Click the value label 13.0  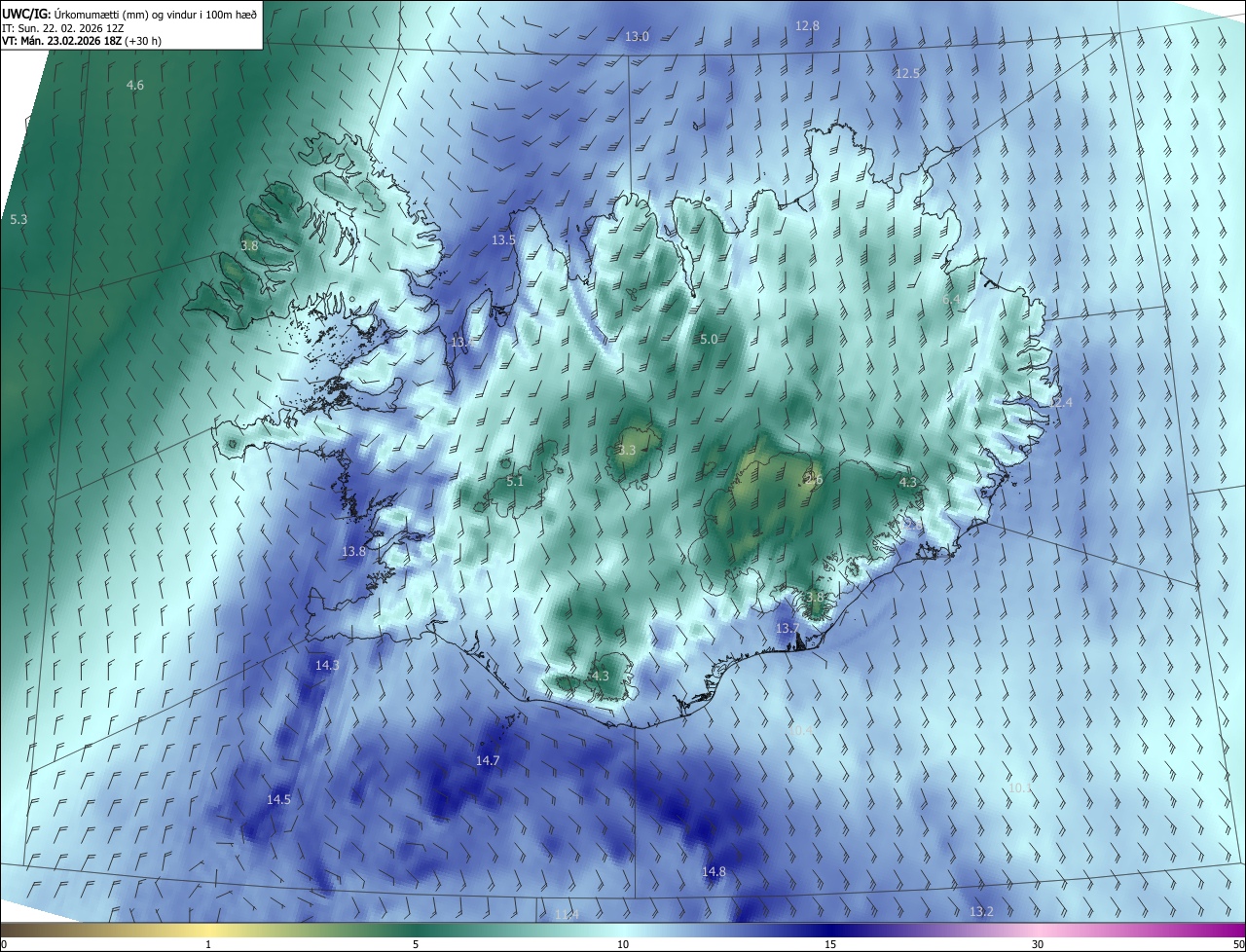tap(637, 36)
